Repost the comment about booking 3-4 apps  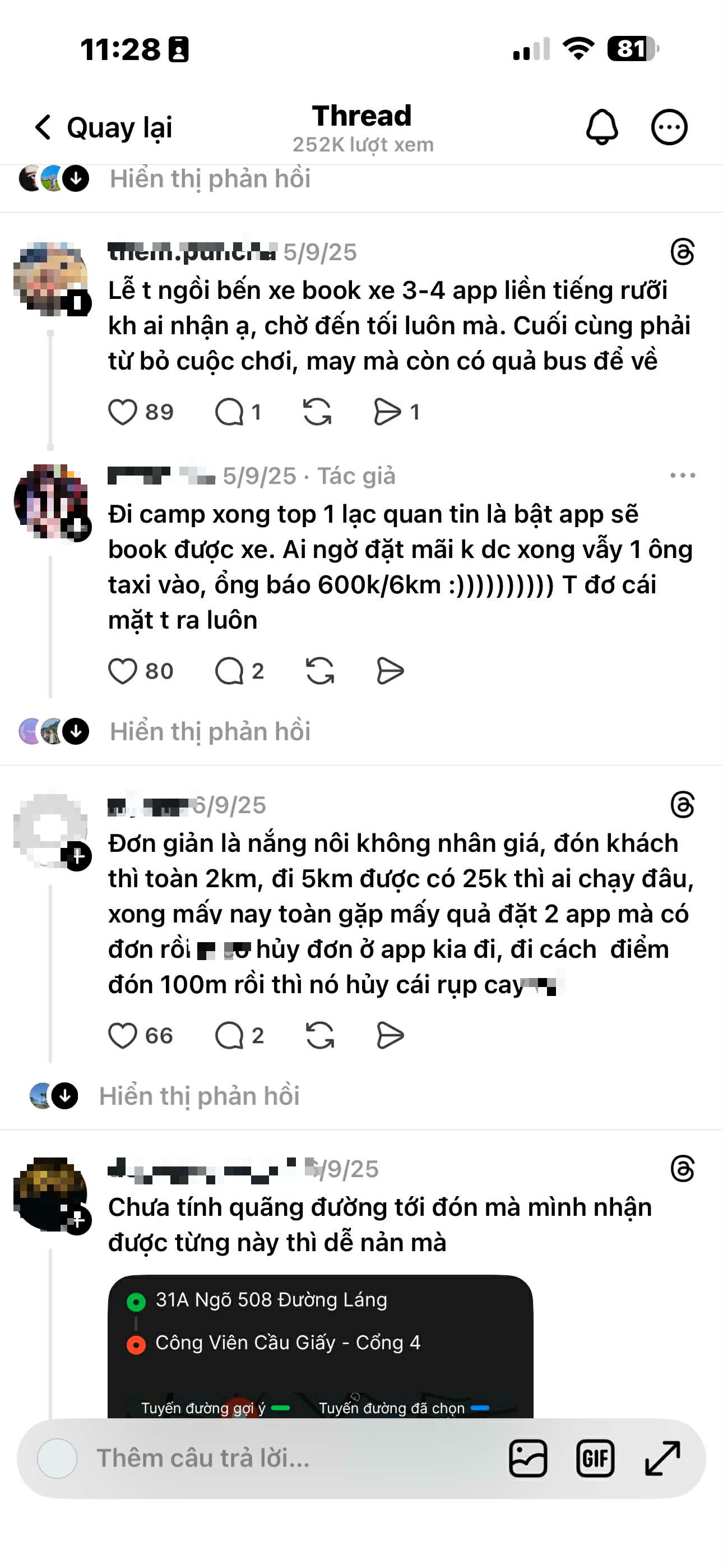(317, 412)
